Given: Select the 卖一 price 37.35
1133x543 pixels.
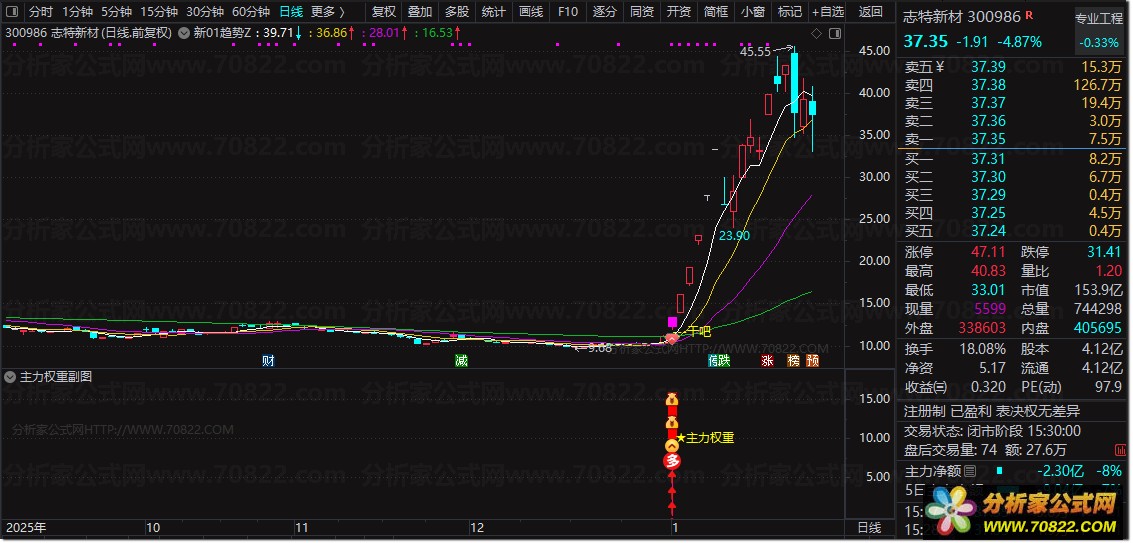Looking at the screenshot, I should coord(988,139).
